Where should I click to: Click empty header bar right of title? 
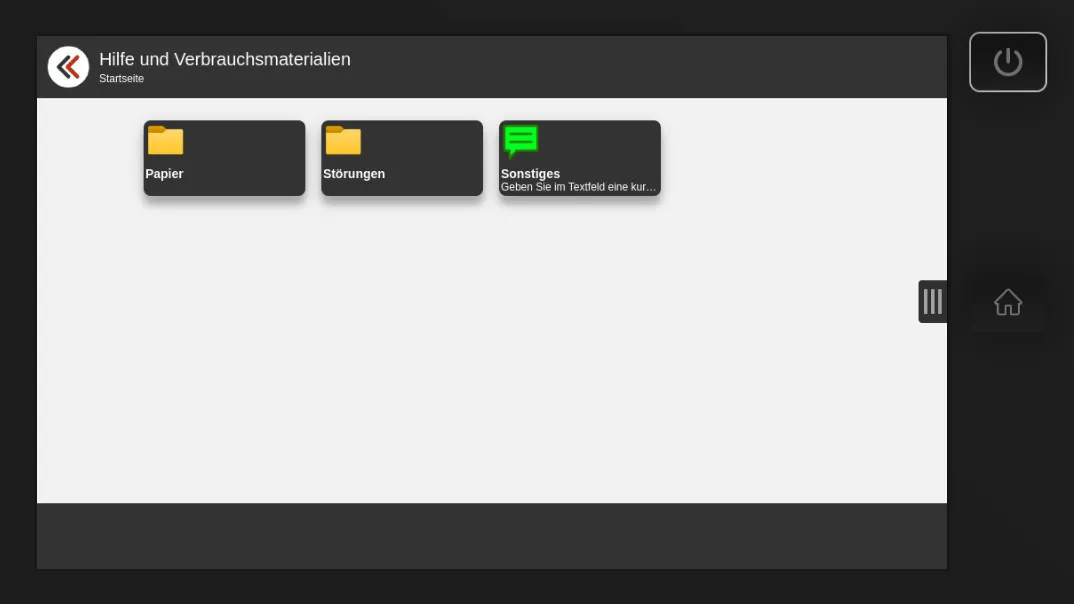[650, 67]
